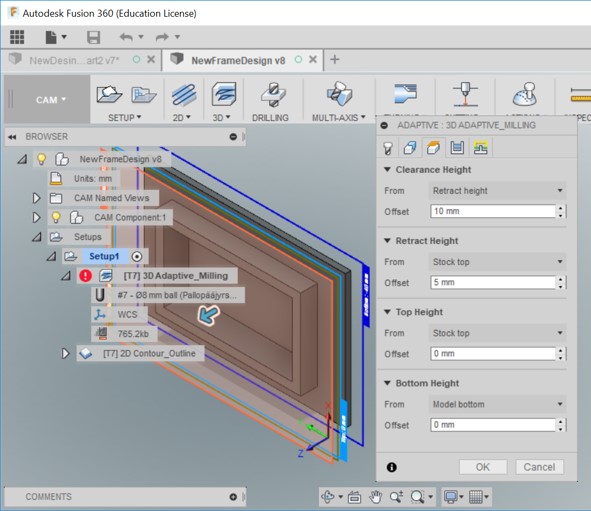Click the Multi-Axis toolpath icon
This screenshot has height=511, width=591.
click(339, 93)
